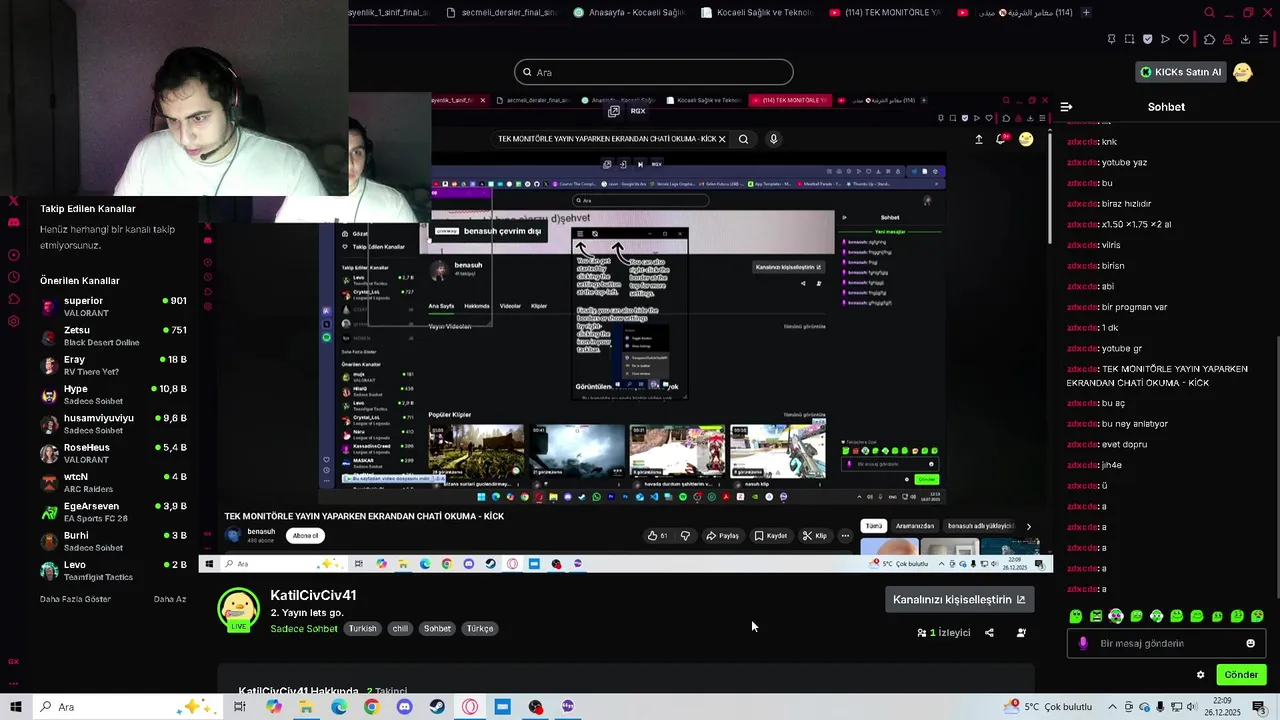Image resolution: width=1280 pixels, height=720 pixels.
Task: Open the browser profile account icon
Action: click(x=1227, y=39)
